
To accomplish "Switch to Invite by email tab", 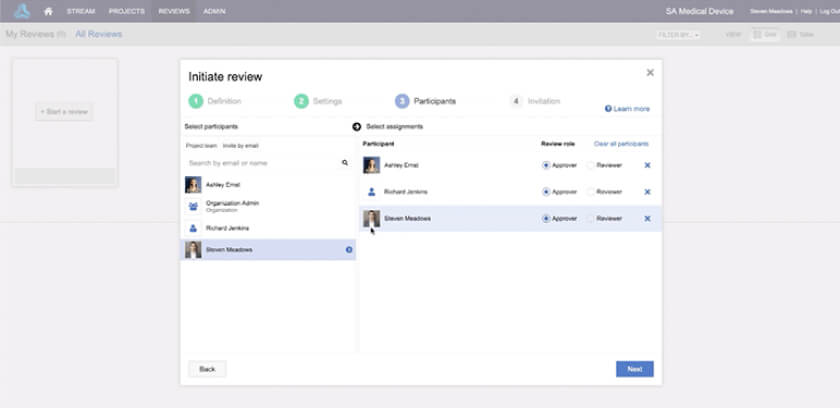I will 240,145.
